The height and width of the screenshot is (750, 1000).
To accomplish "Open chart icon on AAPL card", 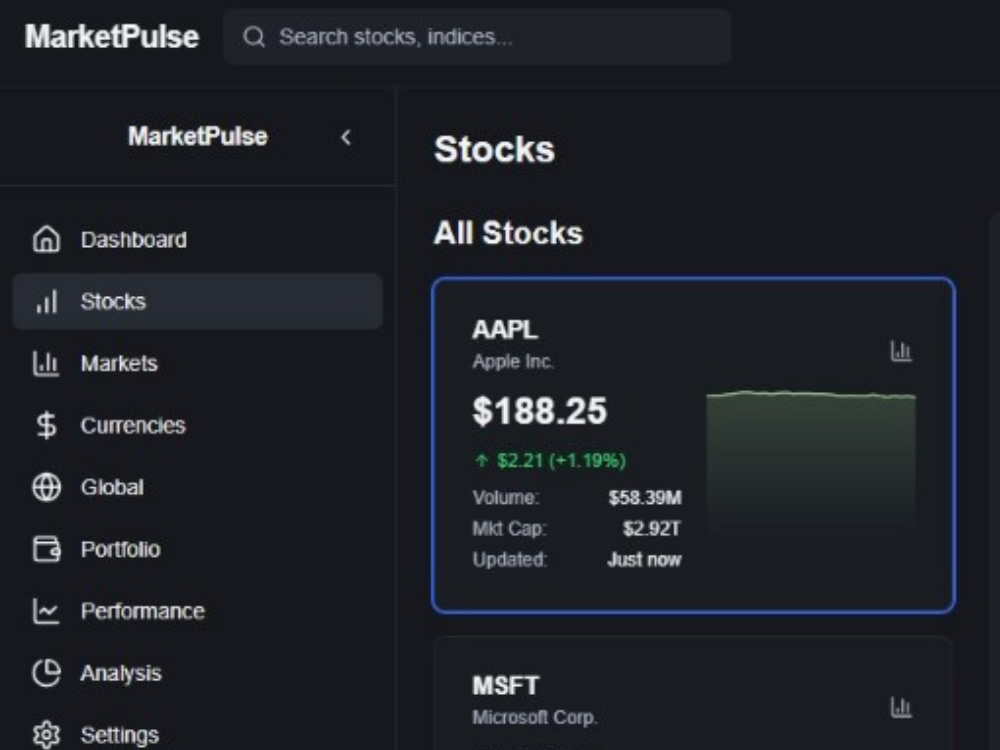I will coord(901,351).
